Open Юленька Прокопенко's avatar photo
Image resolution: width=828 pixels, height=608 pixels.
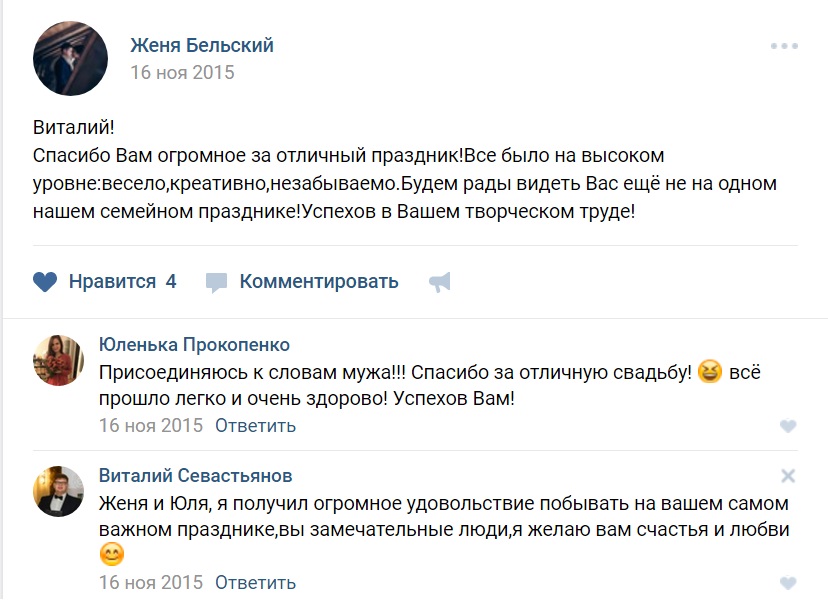pos(59,360)
